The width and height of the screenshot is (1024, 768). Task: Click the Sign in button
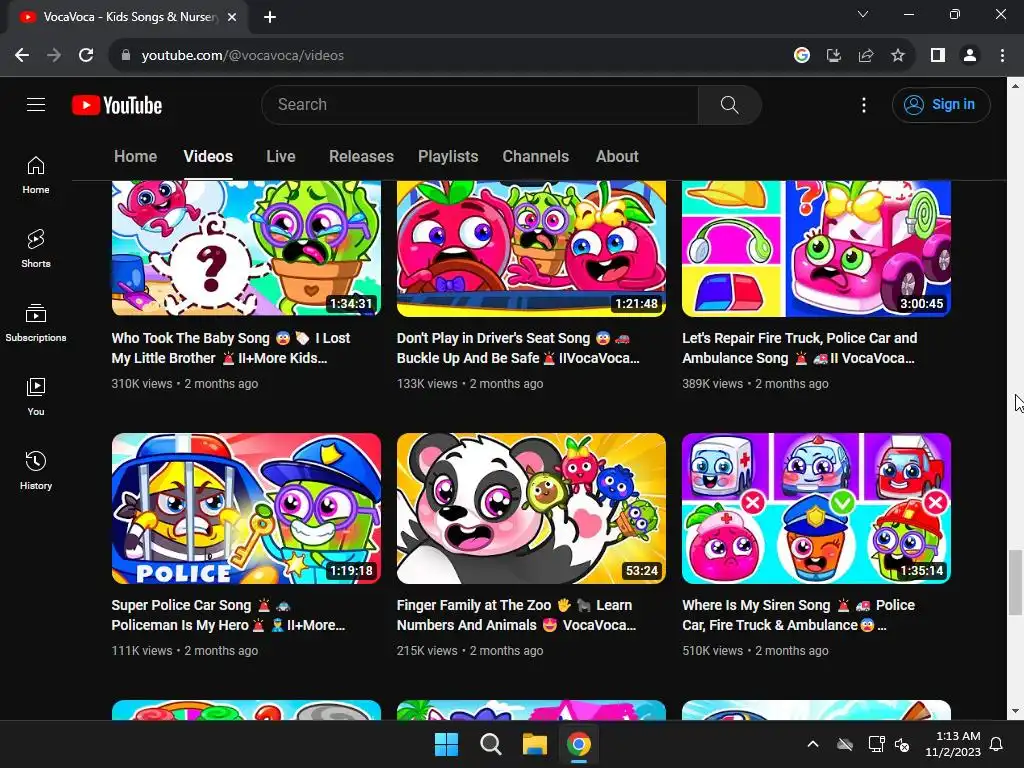[x=940, y=104]
